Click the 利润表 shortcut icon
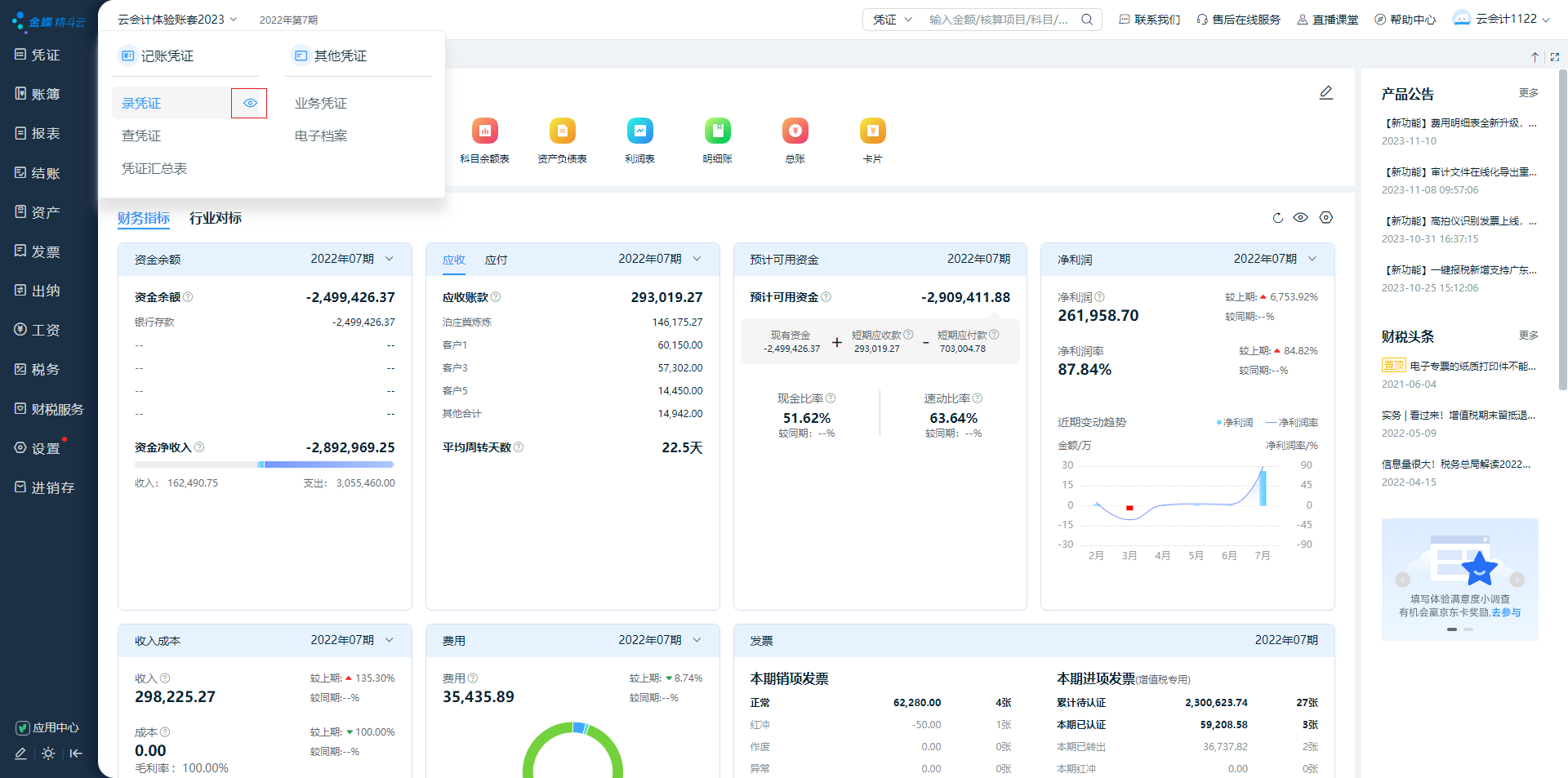 [x=639, y=131]
